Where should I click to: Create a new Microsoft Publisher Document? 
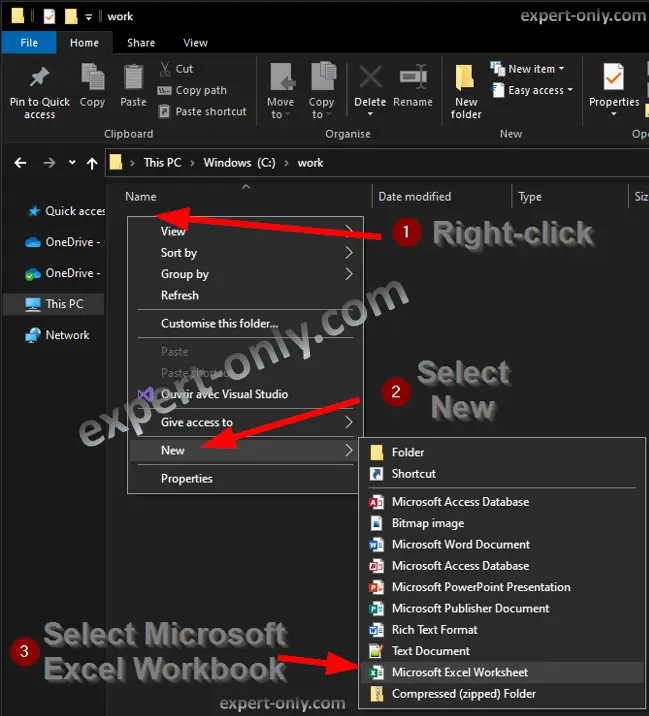click(502, 608)
